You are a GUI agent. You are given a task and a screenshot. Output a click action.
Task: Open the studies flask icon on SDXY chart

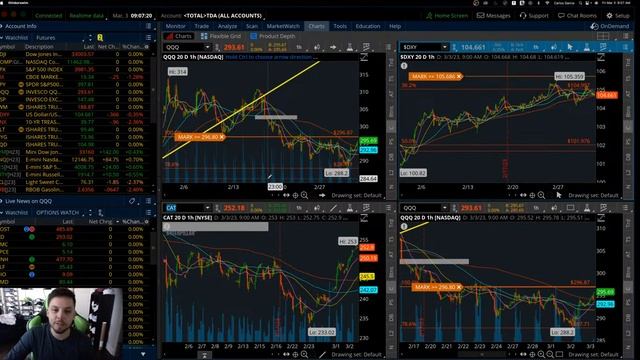(x=587, y=47)
